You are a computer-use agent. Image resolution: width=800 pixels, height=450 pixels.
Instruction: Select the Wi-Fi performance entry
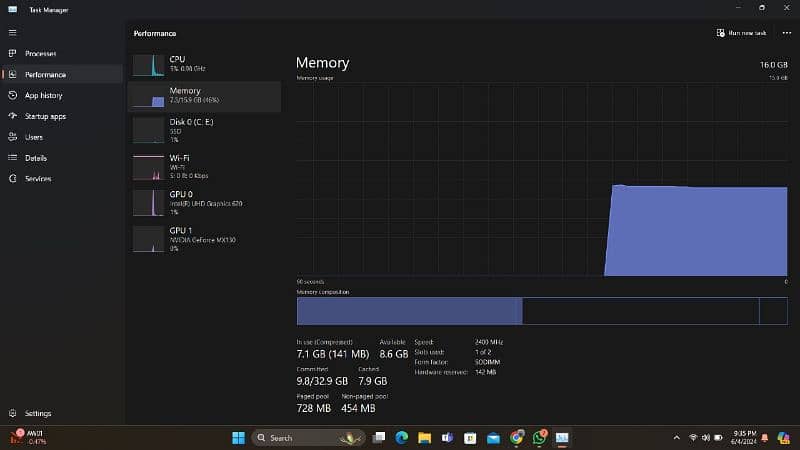pos(204,165)
